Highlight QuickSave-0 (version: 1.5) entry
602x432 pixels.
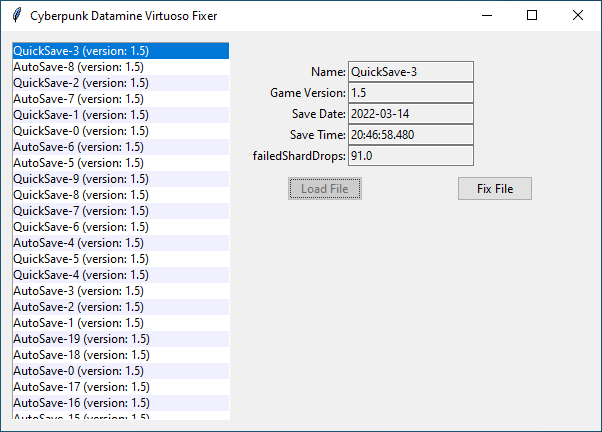click(x=121, y=131)
